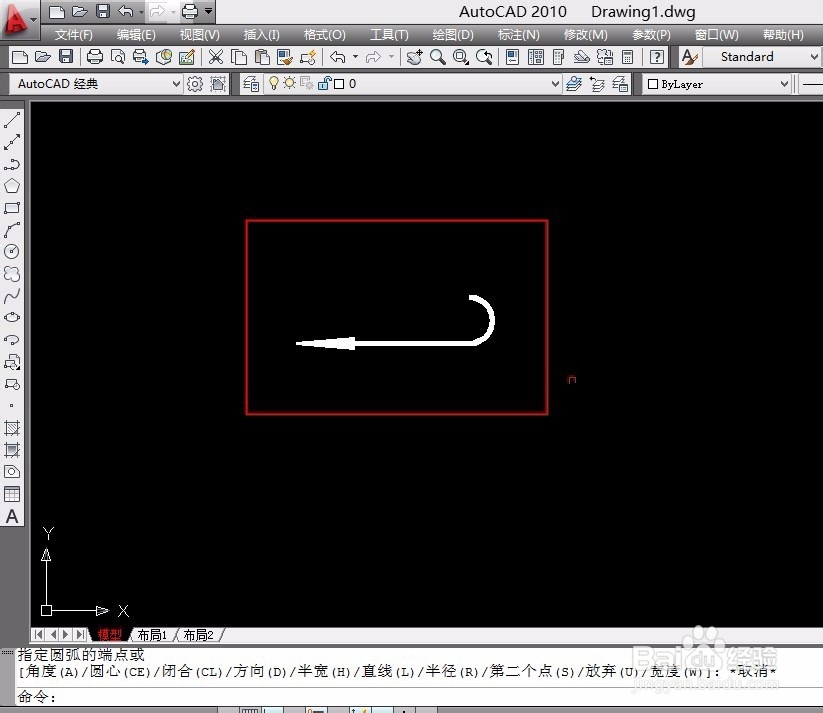The image size is (823, 713).
Task: Select the Hatch tool
Action: pos(12,428)
